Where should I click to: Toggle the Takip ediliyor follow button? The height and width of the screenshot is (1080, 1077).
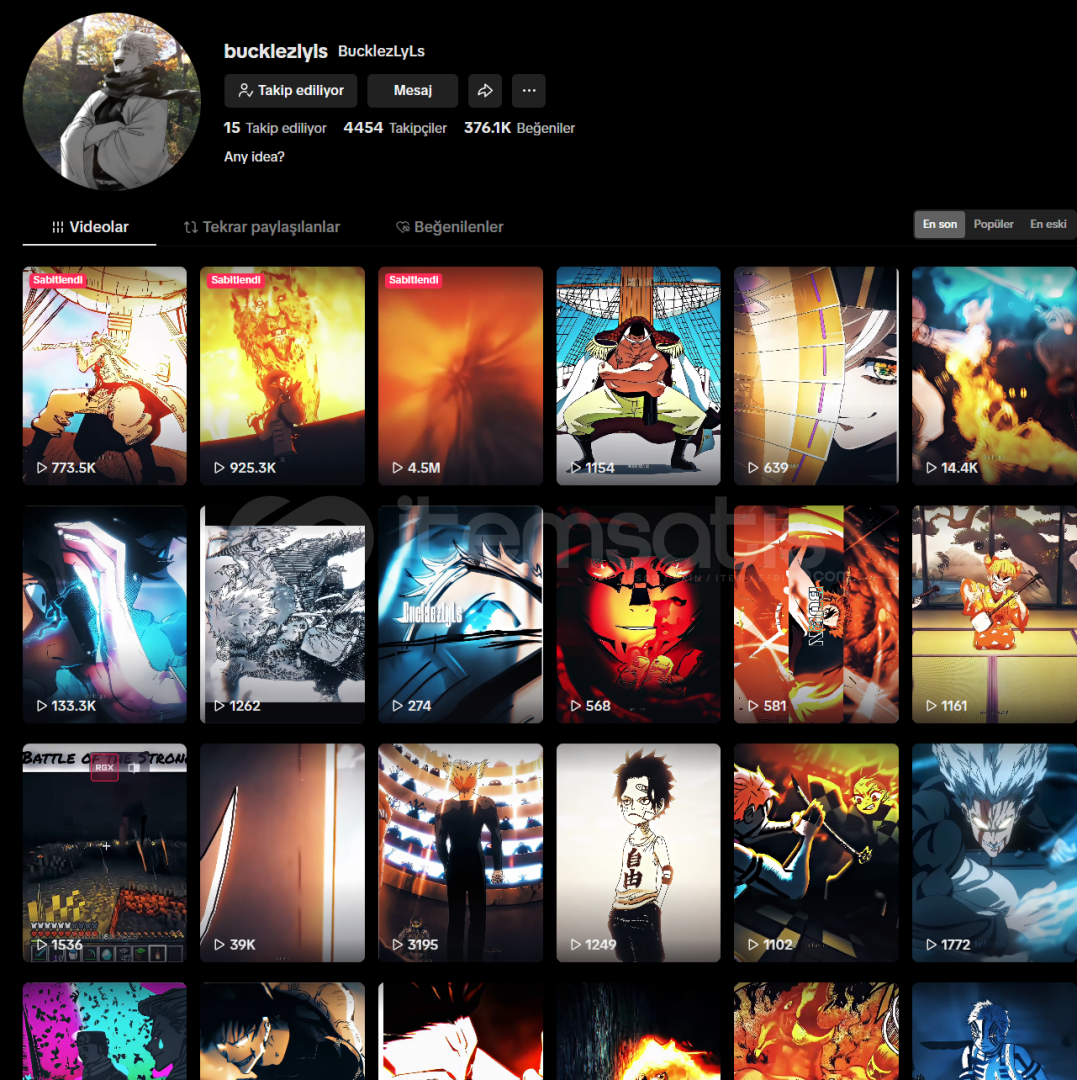(291, 91)
